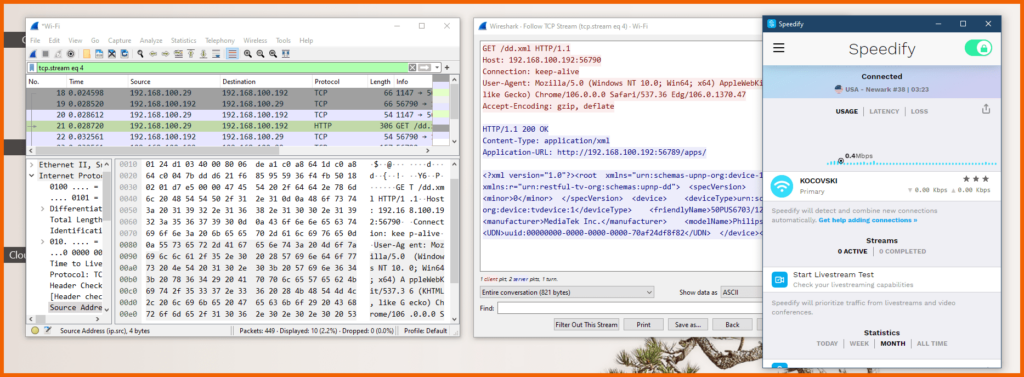Go forward to the next packet arrow
Viewport: 1024px width, 377px height.
tap(165, 54)
